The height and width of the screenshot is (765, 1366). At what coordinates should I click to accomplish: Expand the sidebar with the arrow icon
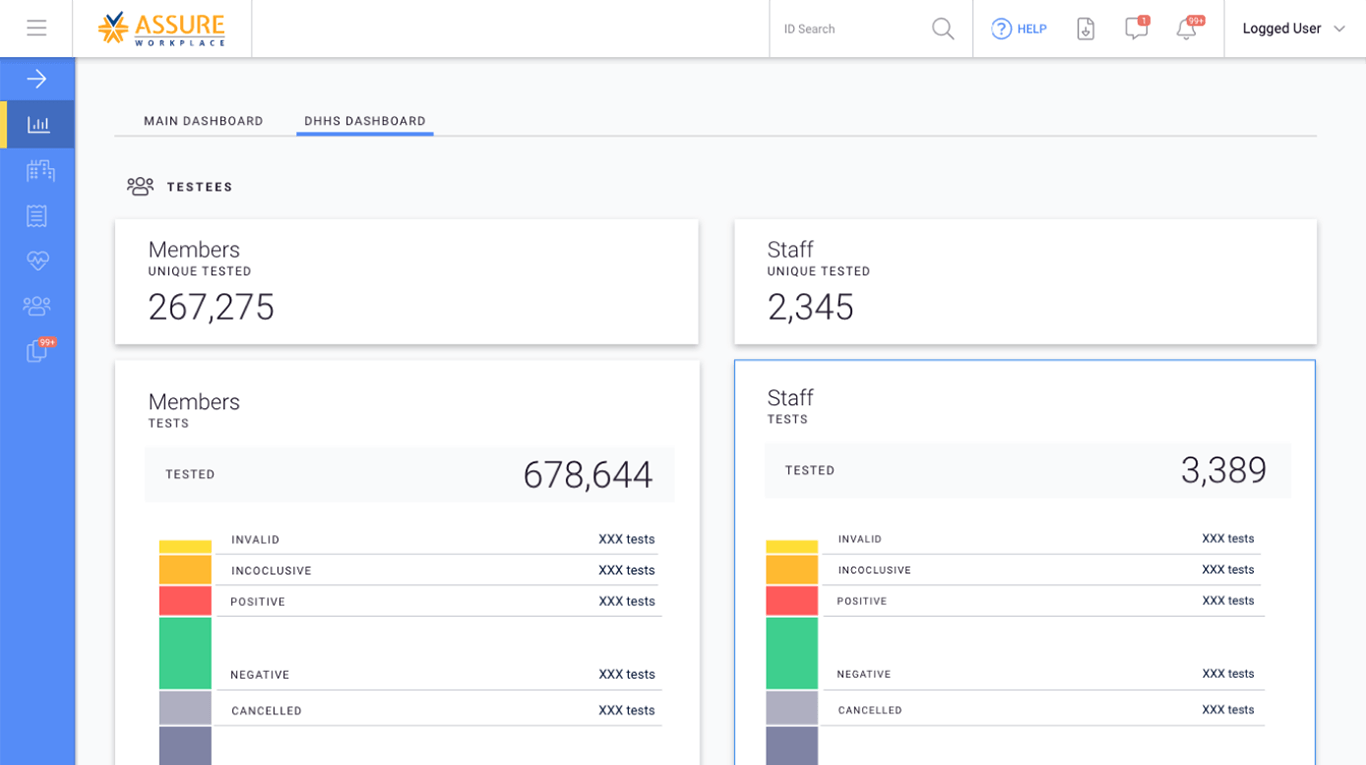37,79
